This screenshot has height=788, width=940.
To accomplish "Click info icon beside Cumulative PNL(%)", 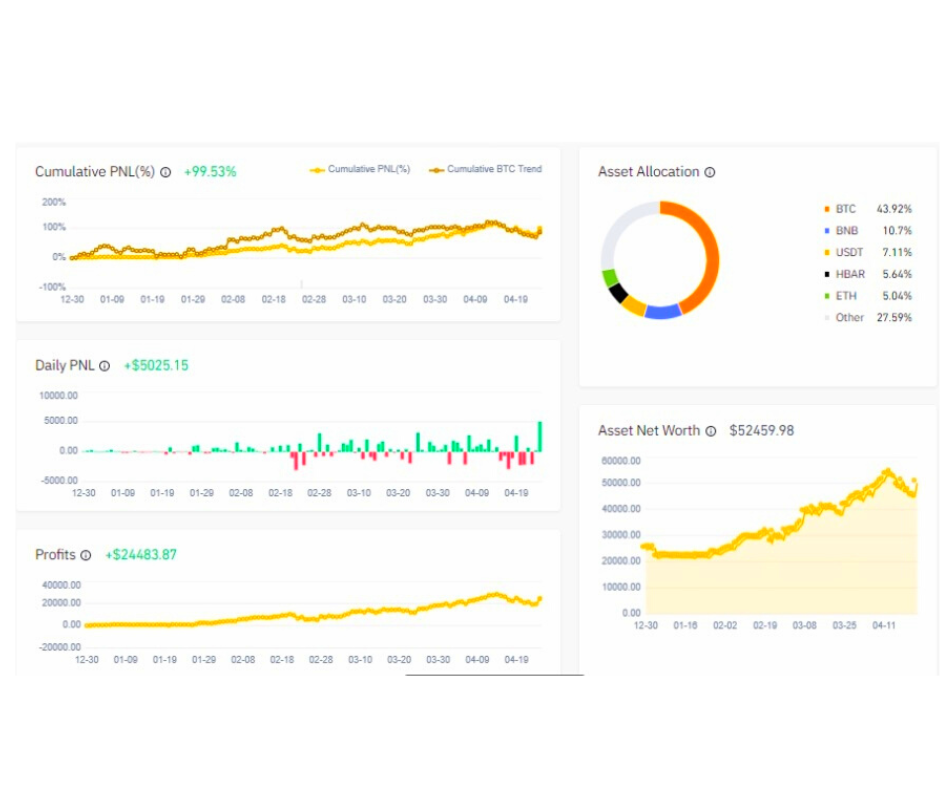I will pos(165,172).
